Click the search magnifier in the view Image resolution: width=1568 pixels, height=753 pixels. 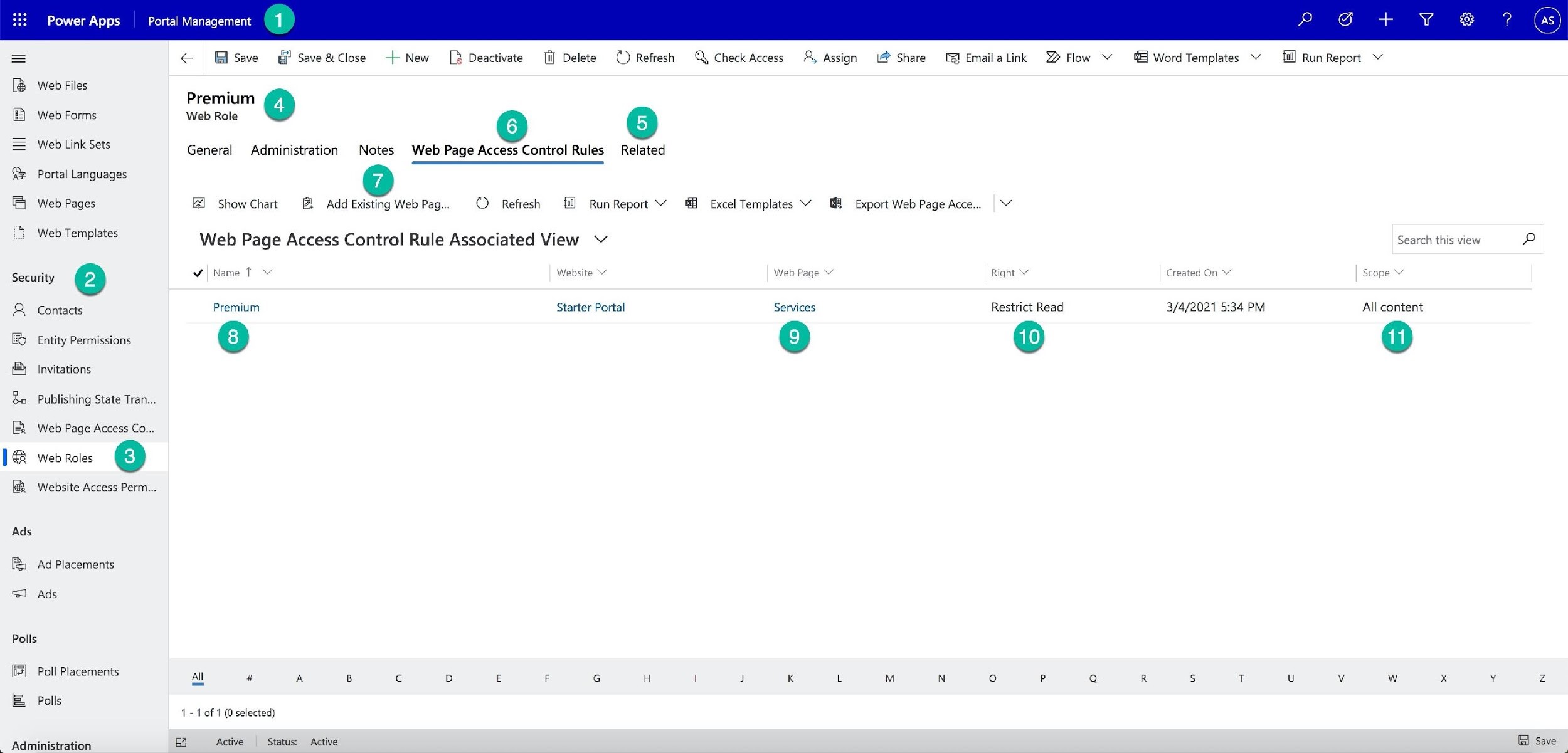coord(1529,239)
